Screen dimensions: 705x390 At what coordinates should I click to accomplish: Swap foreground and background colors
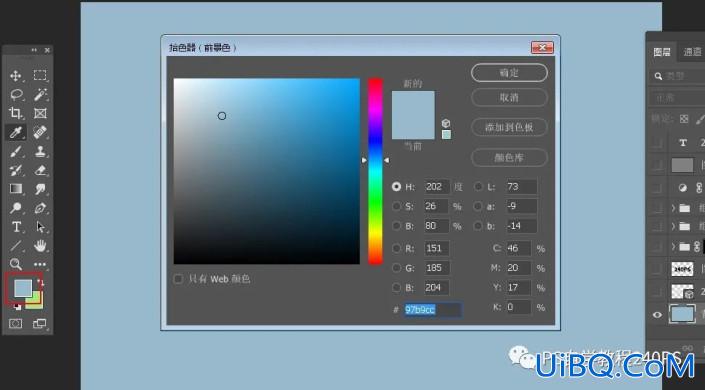(x=41, y=282)
